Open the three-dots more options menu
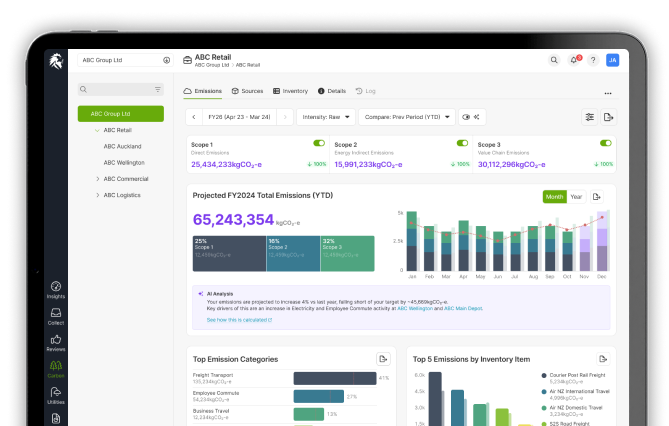The image size is (669, 426). point(608,93)
